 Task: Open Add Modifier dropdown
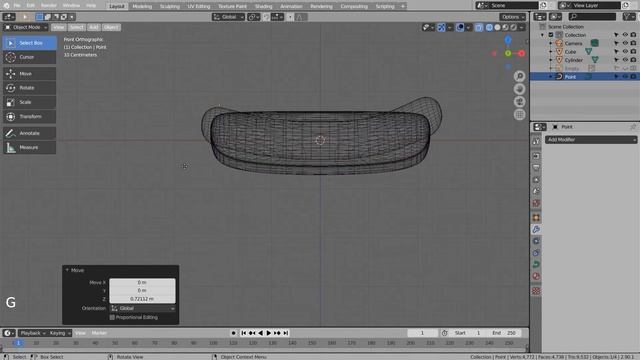point(591,140)
